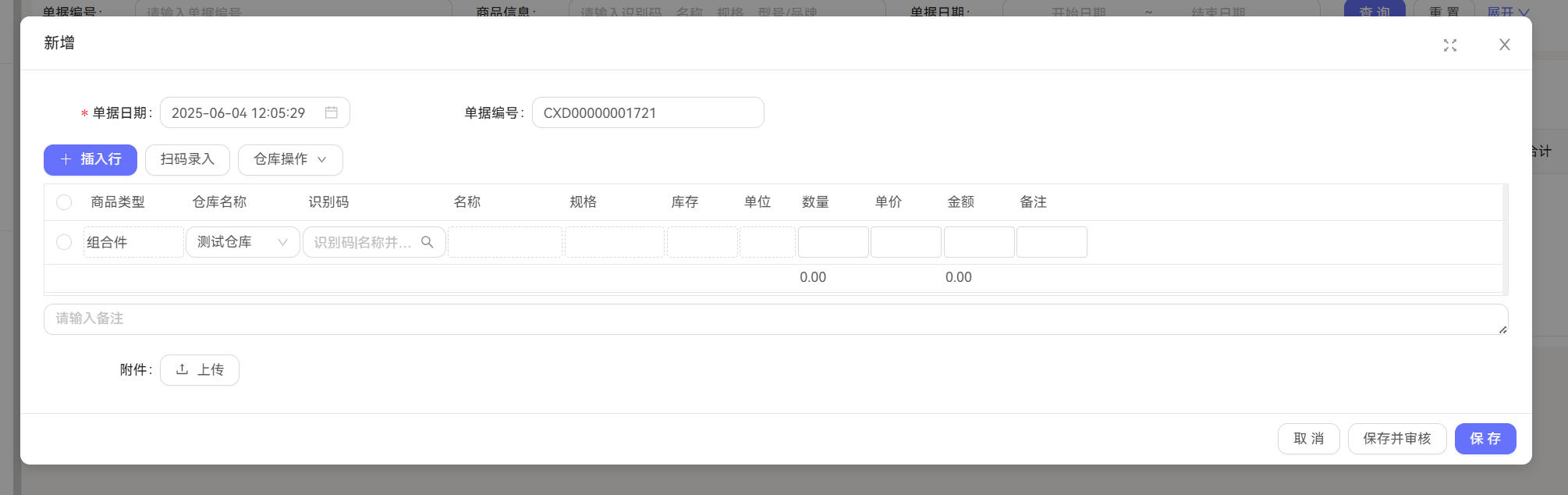Click the table's vertical scrollbar

(1505, 239)
